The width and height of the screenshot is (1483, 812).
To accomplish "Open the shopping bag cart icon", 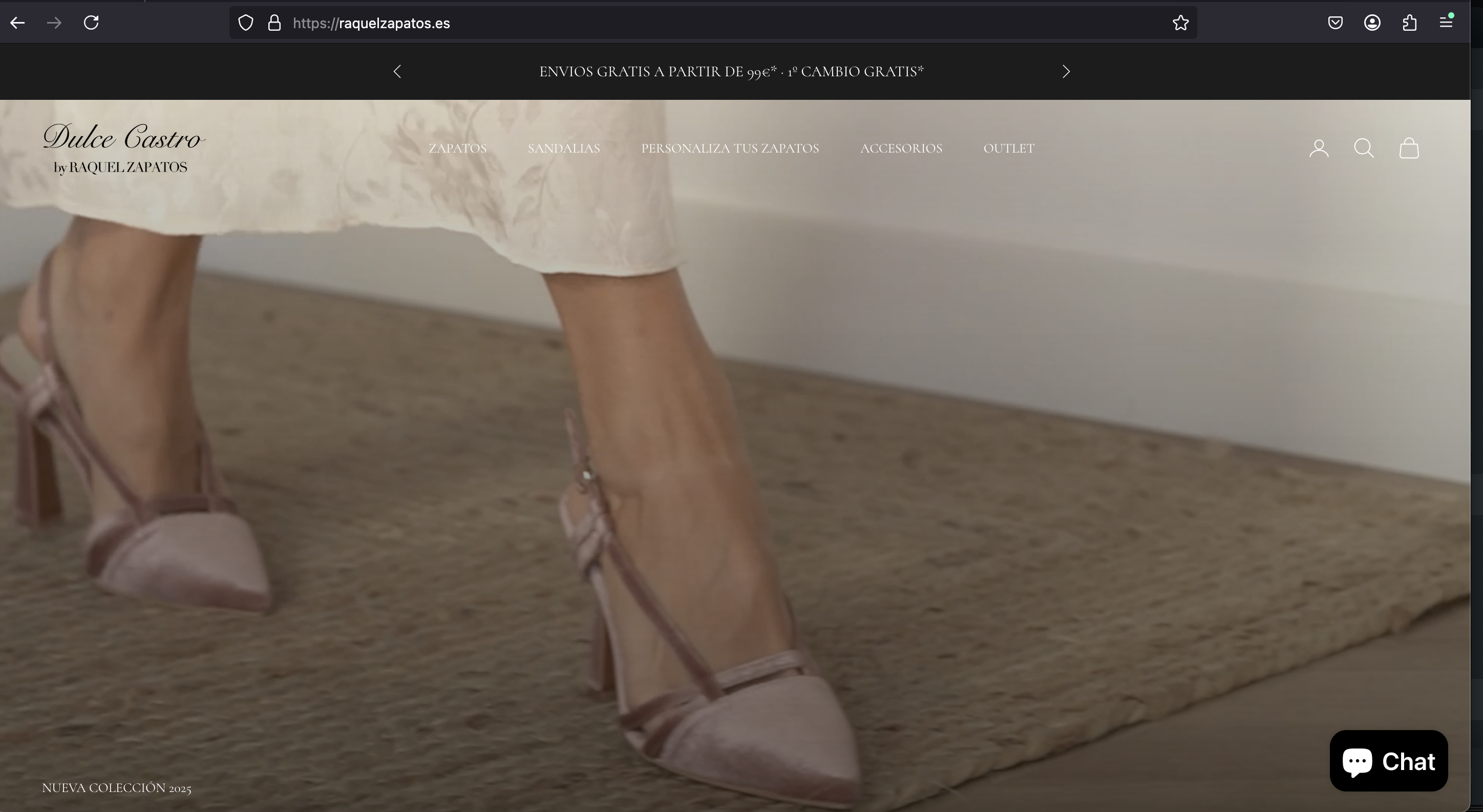I will pos(1409,148).
